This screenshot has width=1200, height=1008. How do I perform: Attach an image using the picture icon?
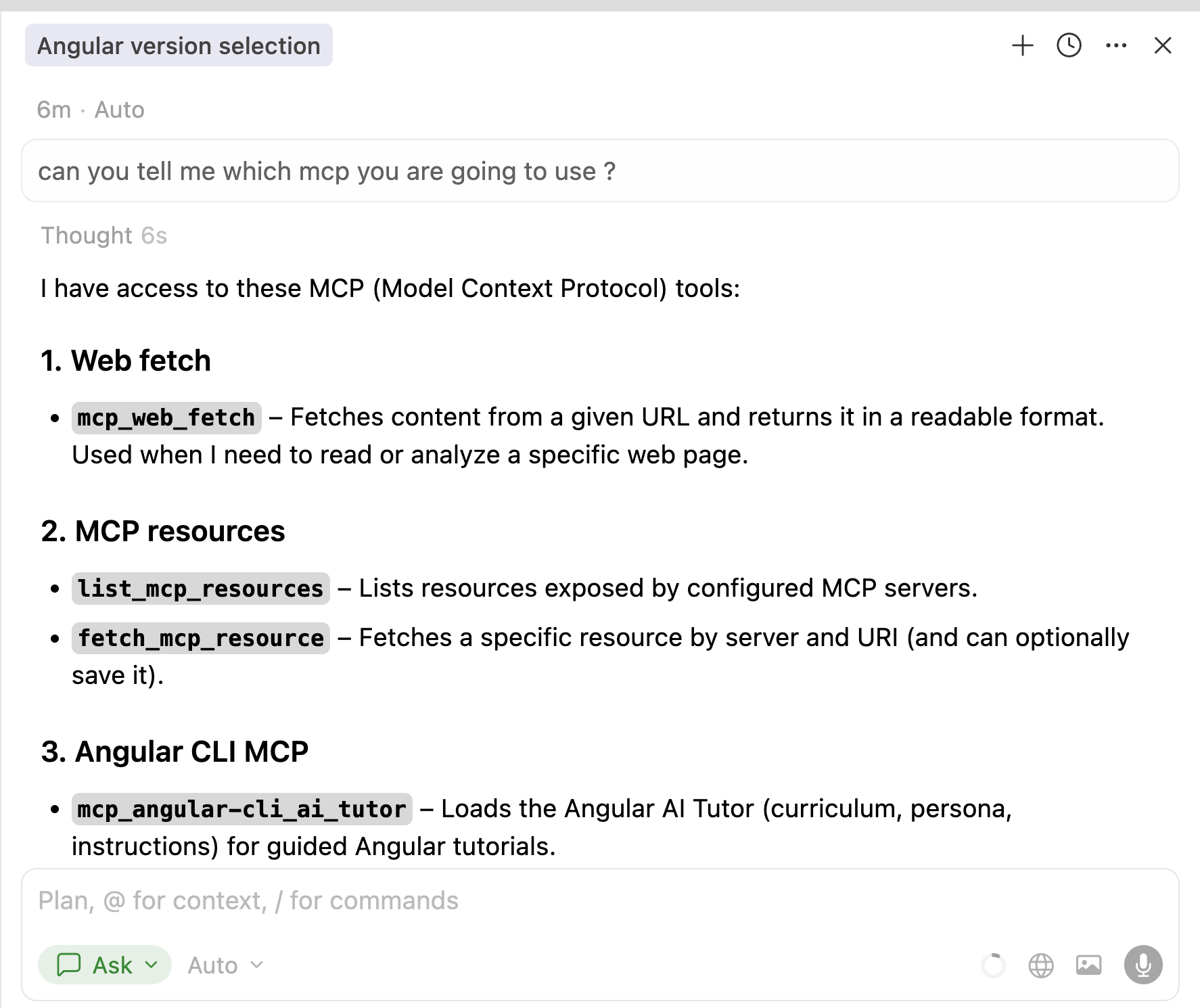tap(1090, 965)
